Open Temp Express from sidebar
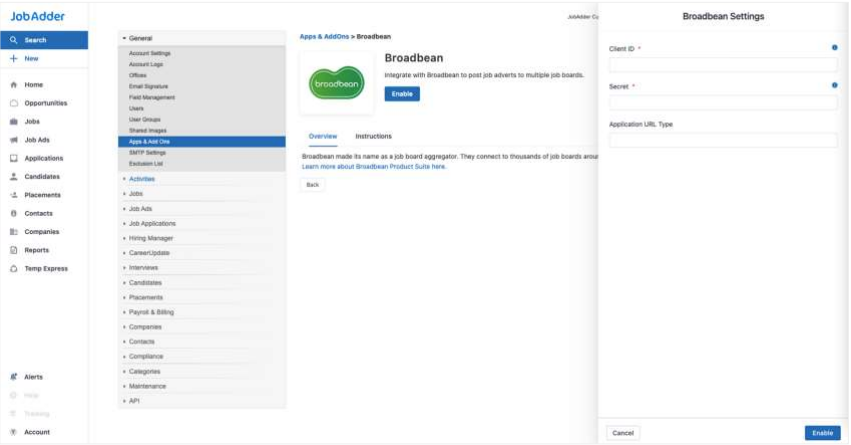Screen dimensions: 851x445 click(x=44, y=269)
